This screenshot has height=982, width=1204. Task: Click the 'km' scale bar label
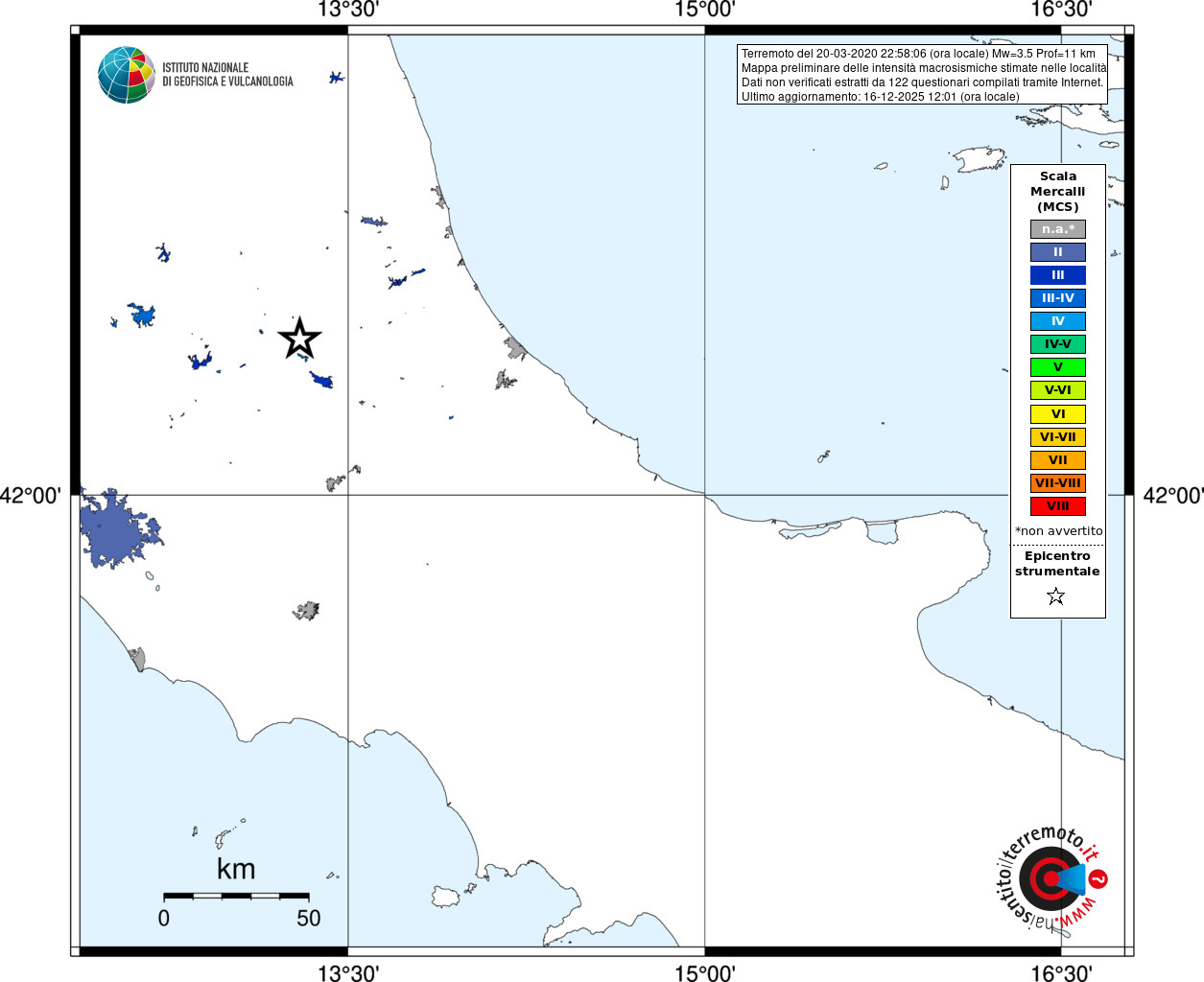pos(236,869)
